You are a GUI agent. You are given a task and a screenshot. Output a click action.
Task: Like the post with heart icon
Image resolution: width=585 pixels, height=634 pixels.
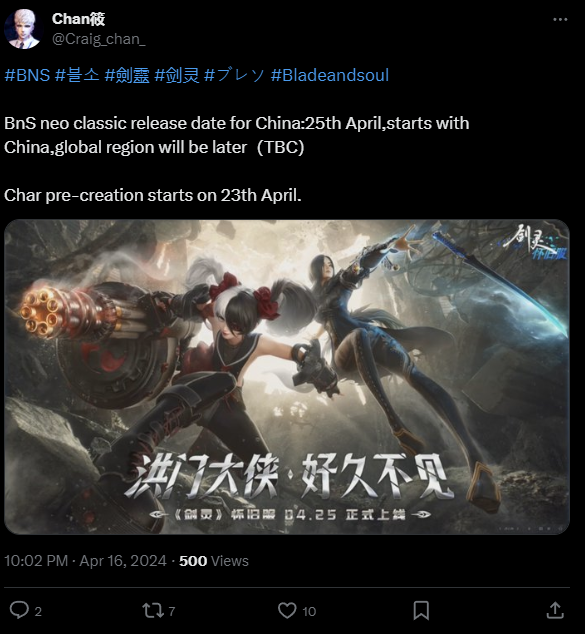coord(287,611)
